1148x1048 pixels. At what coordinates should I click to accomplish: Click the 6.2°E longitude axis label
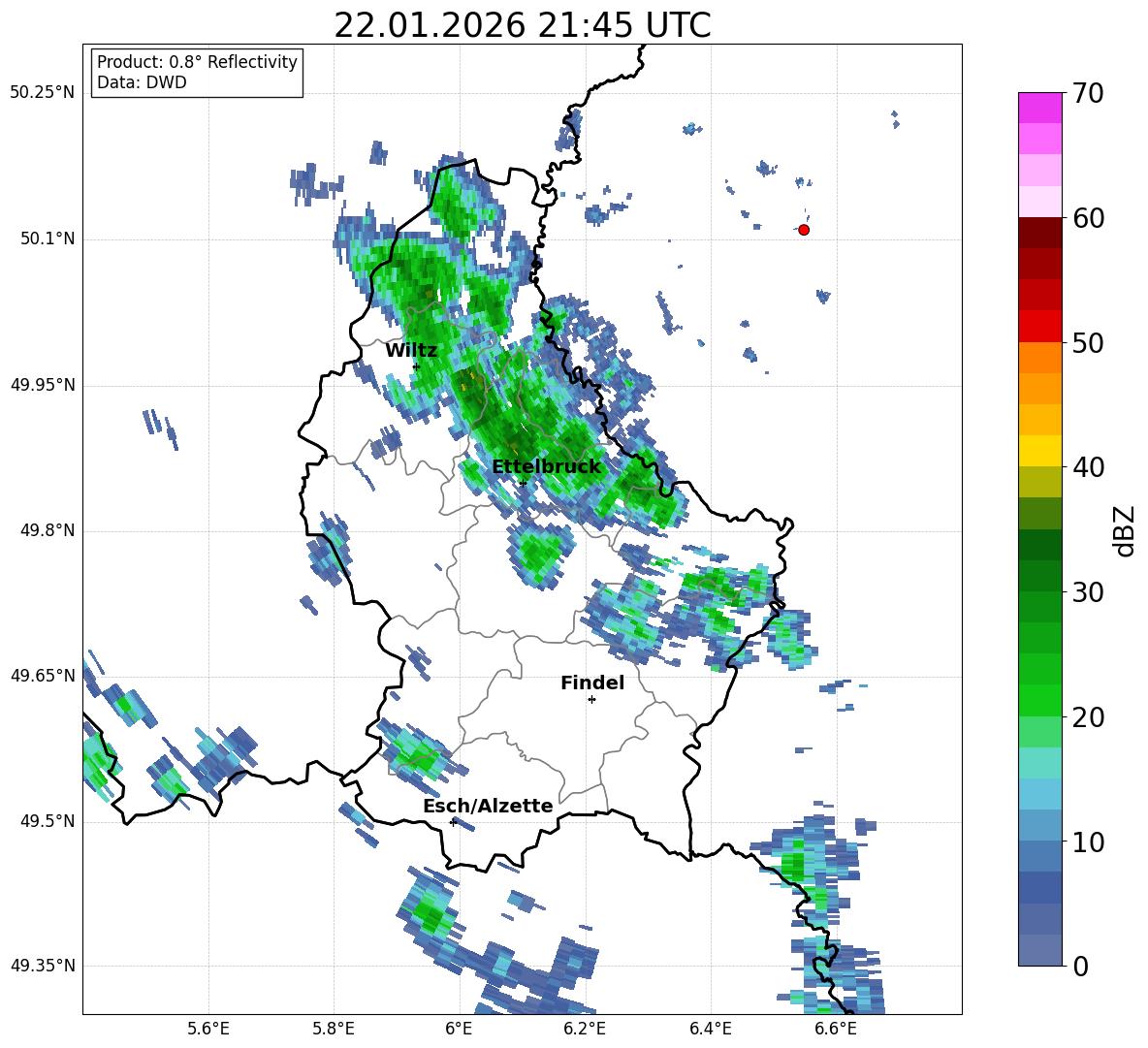(585, 1029)
